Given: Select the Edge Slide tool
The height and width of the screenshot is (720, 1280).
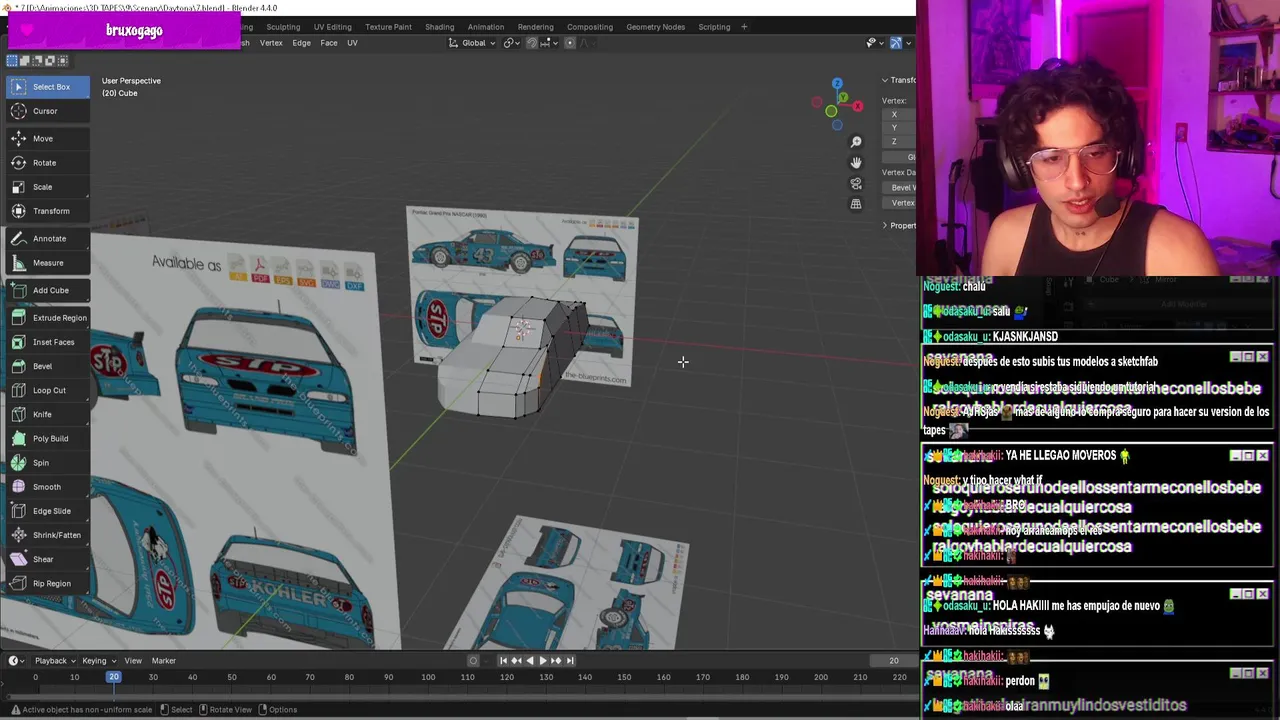Looking at the screenshot, I should click(46, 511).
